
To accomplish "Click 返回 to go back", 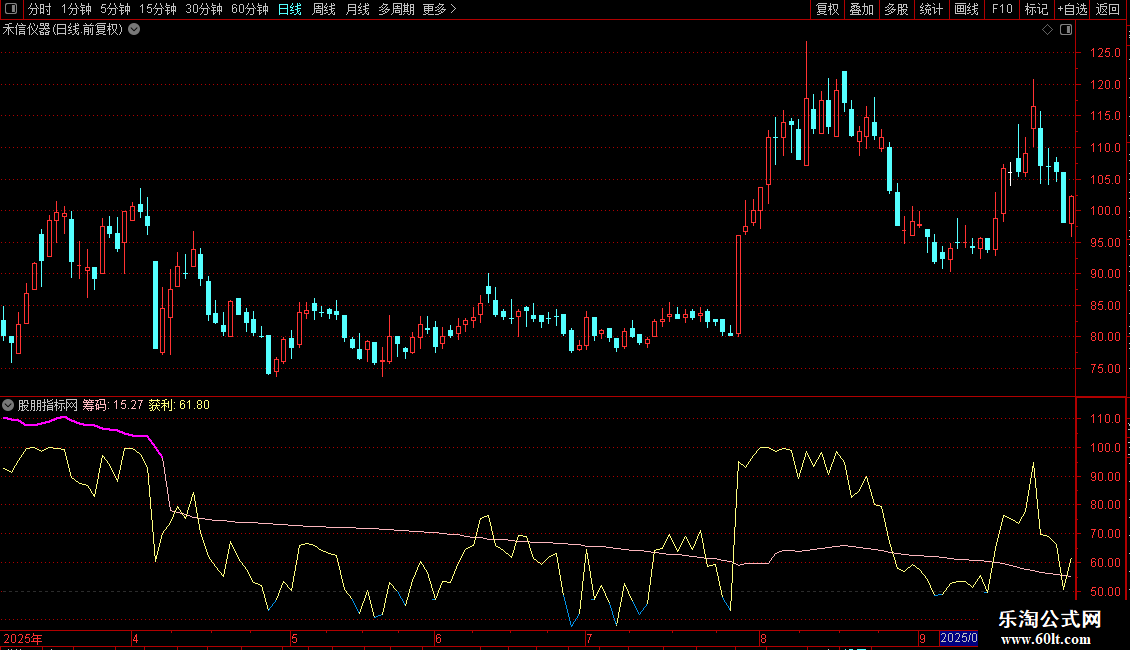I will coord(1108,9).
